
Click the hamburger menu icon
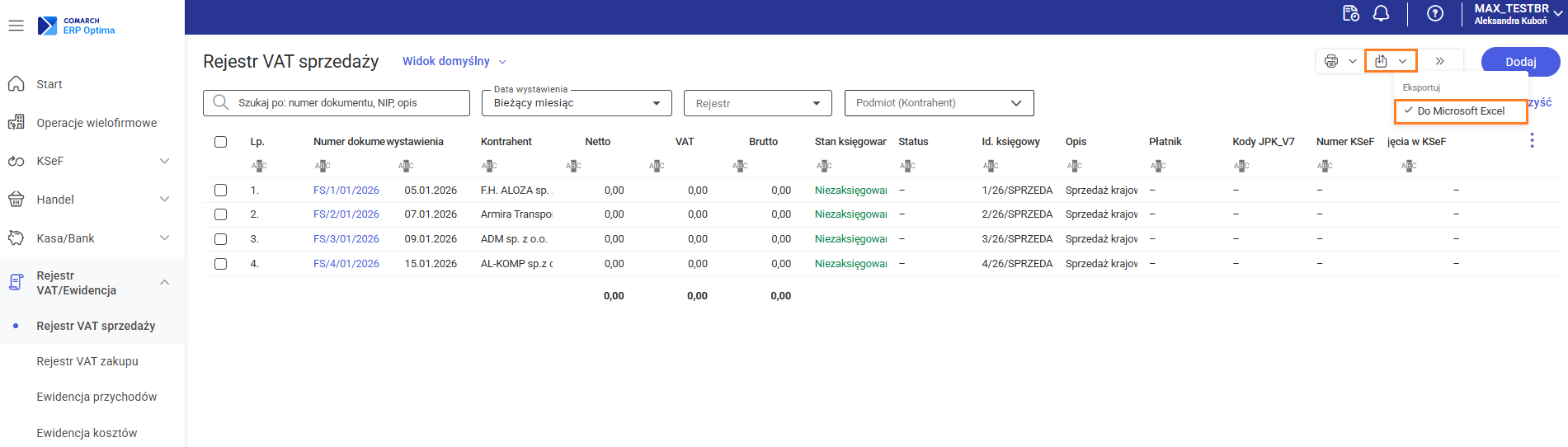(16, 26)
